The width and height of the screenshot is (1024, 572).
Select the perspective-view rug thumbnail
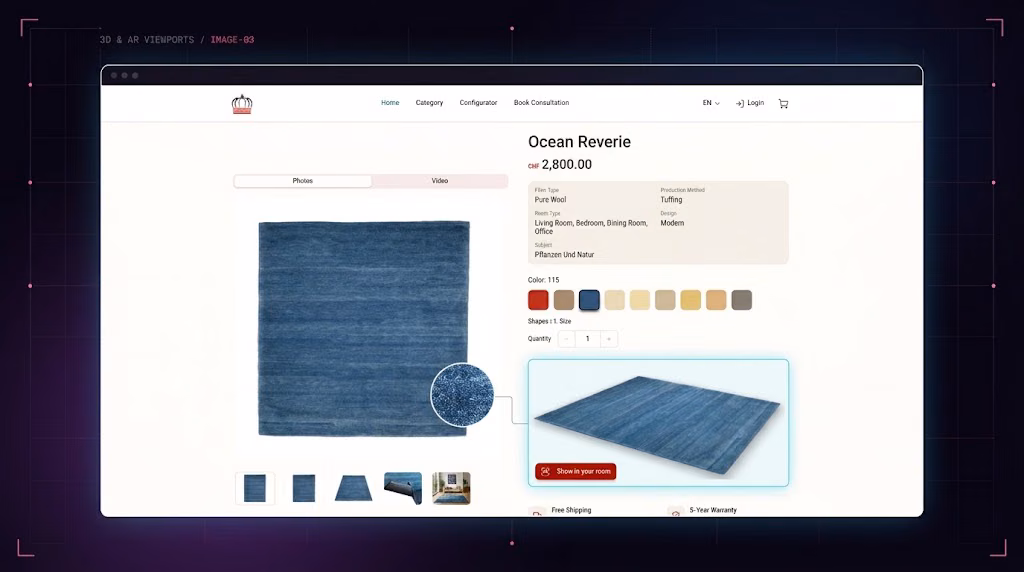point(353,488)
